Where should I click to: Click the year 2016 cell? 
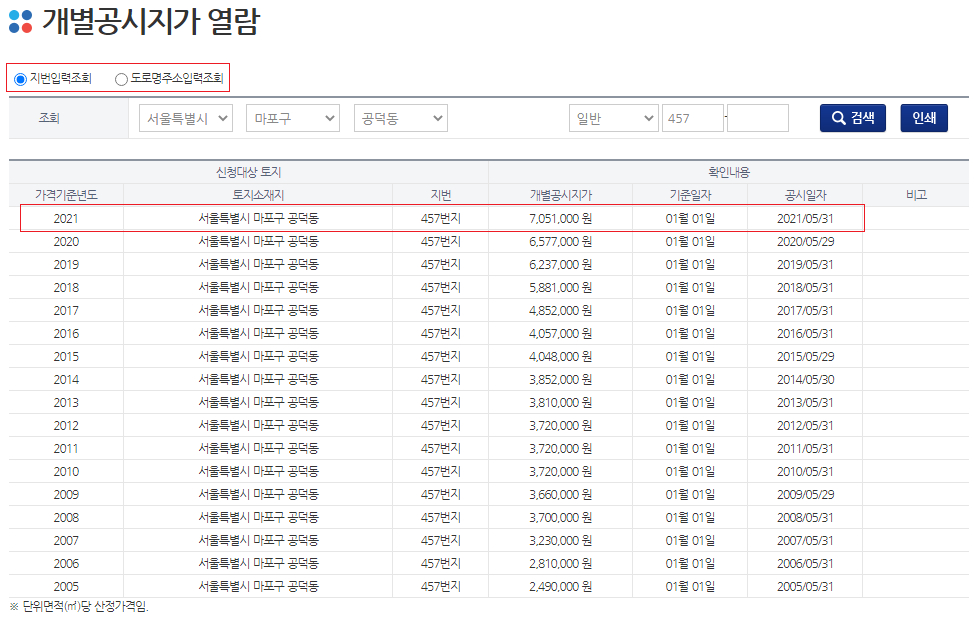pyautogui.click(x=66, y=333)
